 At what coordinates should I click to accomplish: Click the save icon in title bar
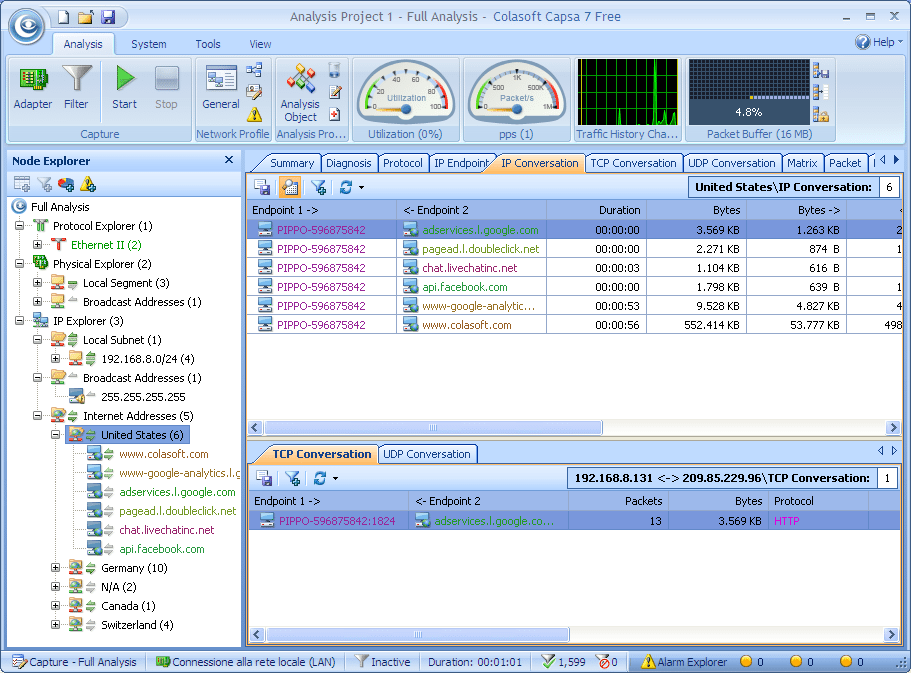point(108,17)
